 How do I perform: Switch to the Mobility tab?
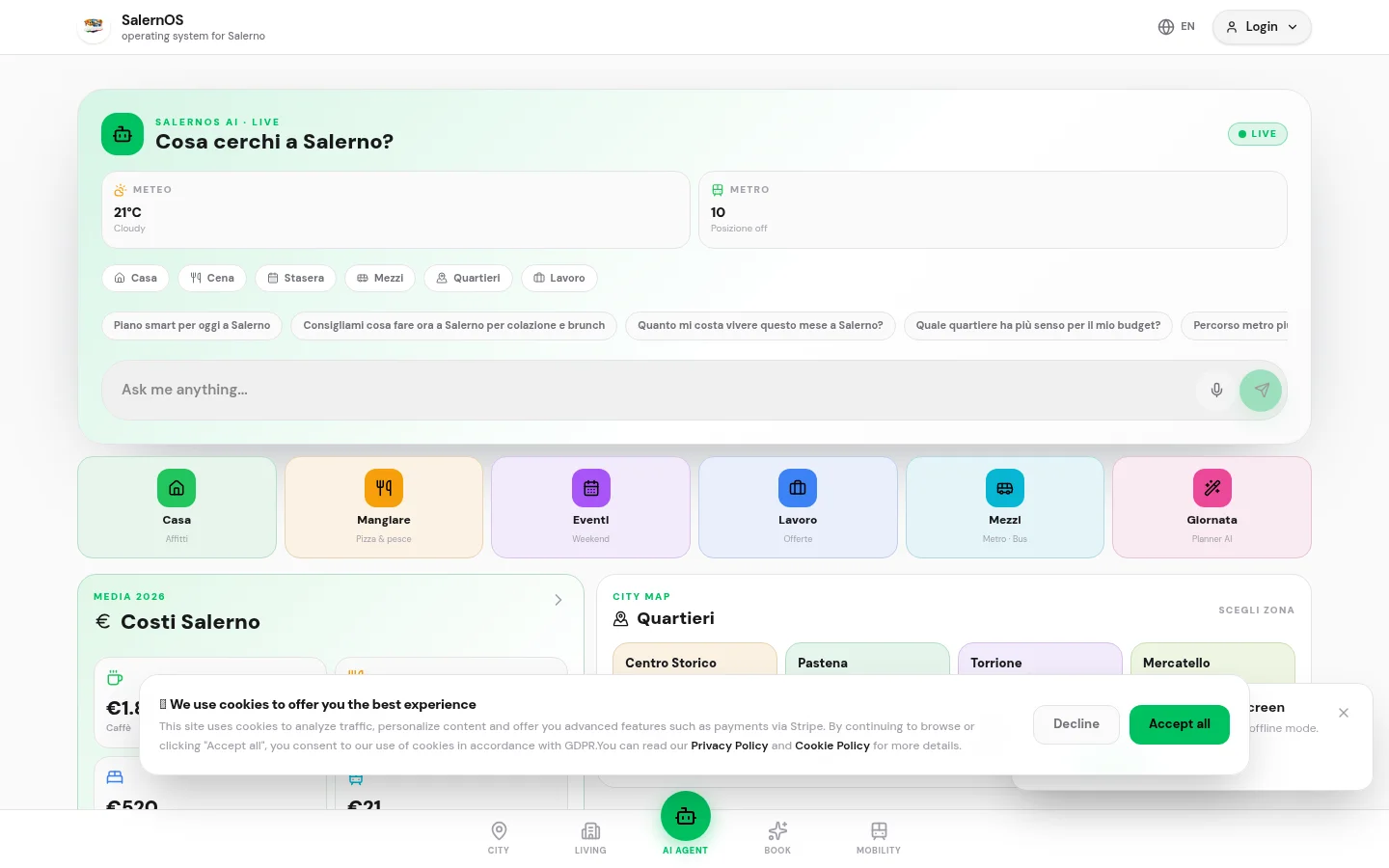(879, 837)
